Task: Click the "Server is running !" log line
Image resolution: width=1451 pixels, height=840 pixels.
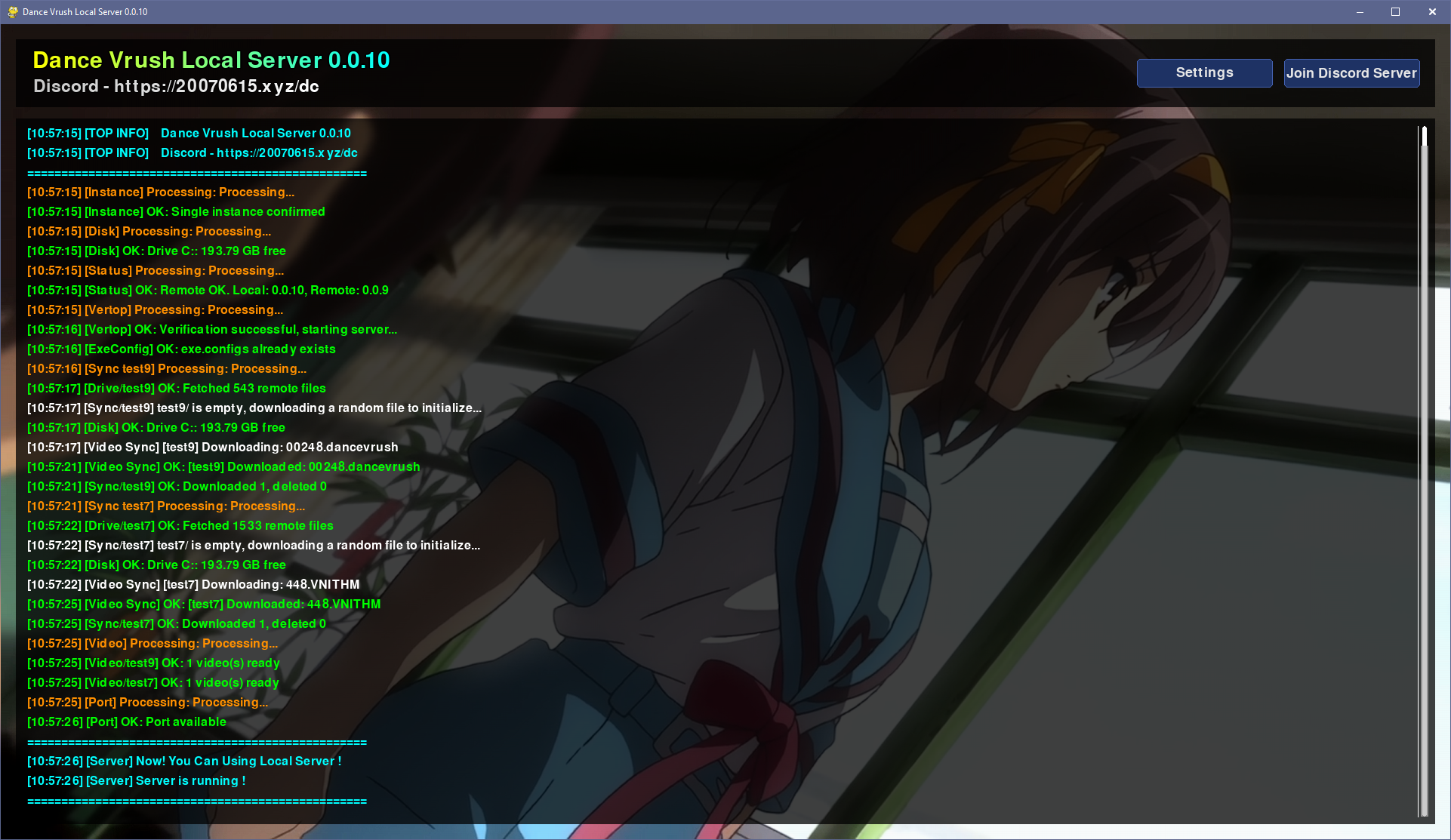Action: coord(137,781)
